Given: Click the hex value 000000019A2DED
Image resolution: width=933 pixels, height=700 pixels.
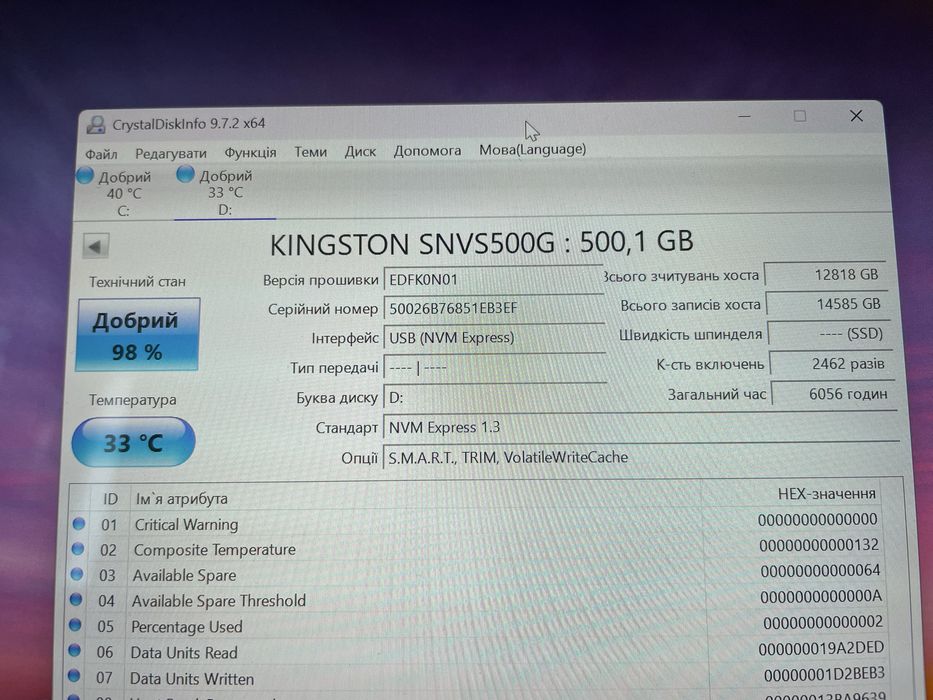Looking at the screenshot, I should (x=821, y=648).
